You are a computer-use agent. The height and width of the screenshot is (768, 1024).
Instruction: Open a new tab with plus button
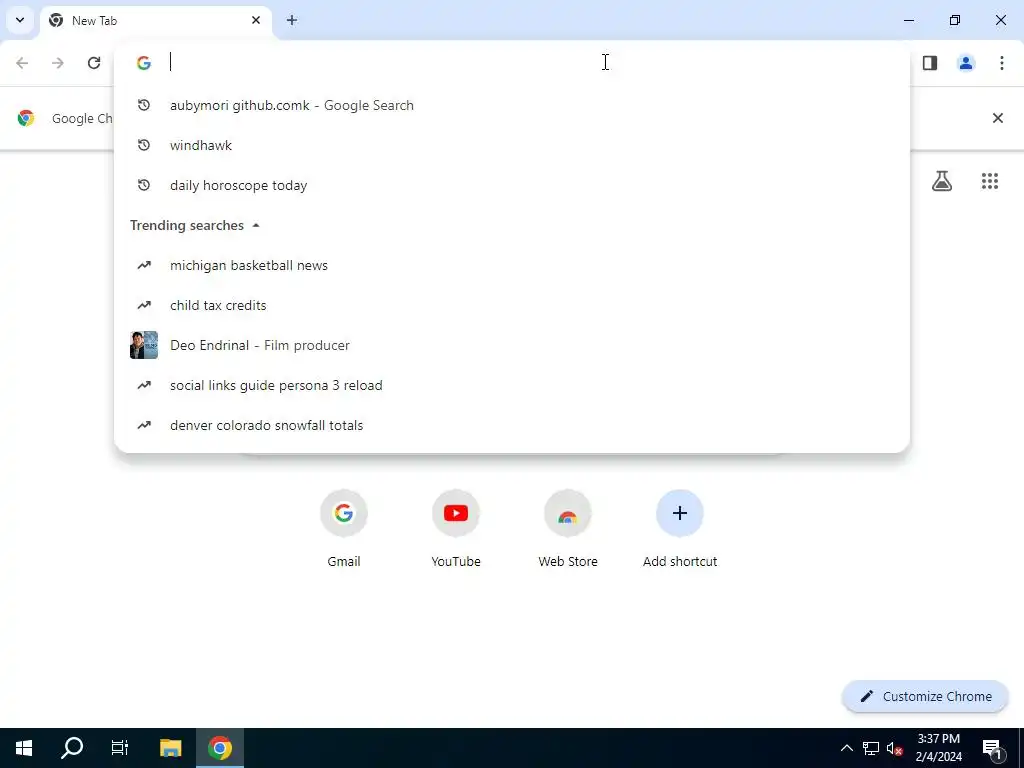[x=292, y=20]
